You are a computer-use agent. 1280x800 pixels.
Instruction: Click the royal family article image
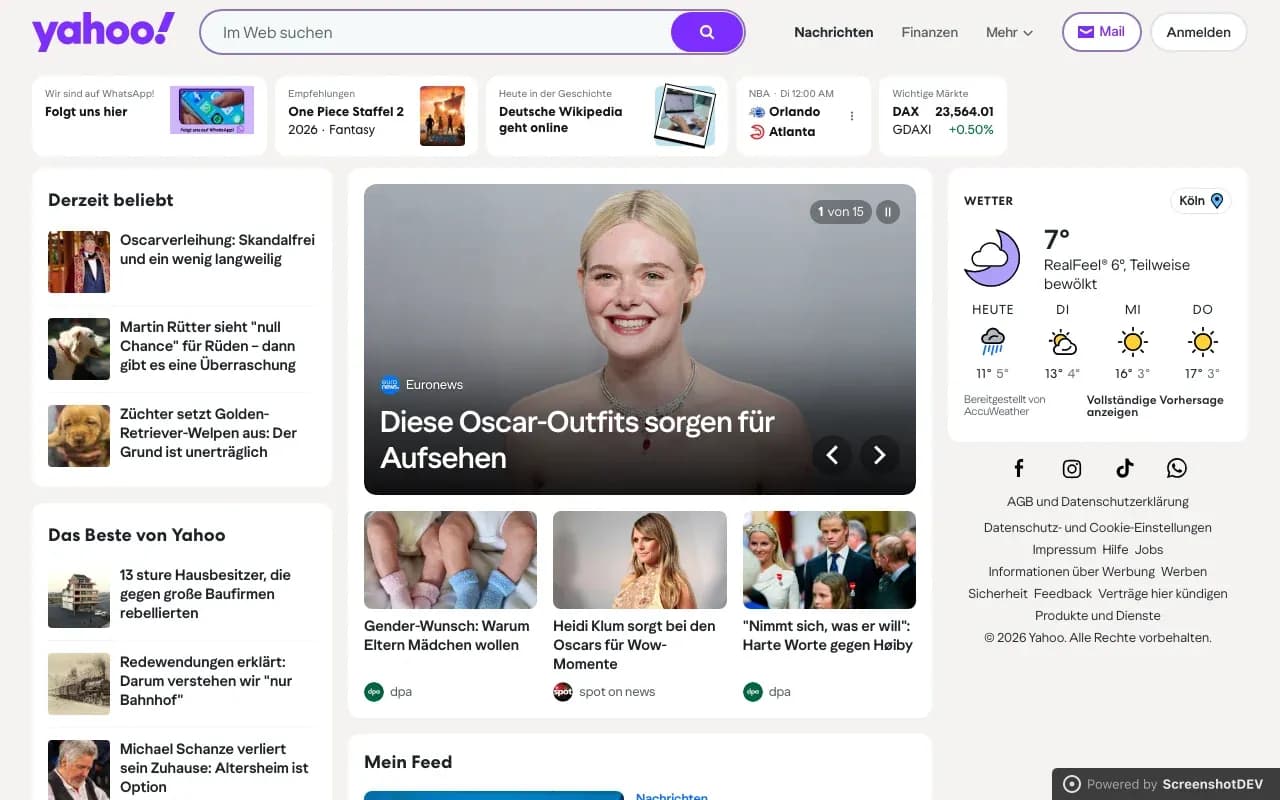(x=829, y=560)
